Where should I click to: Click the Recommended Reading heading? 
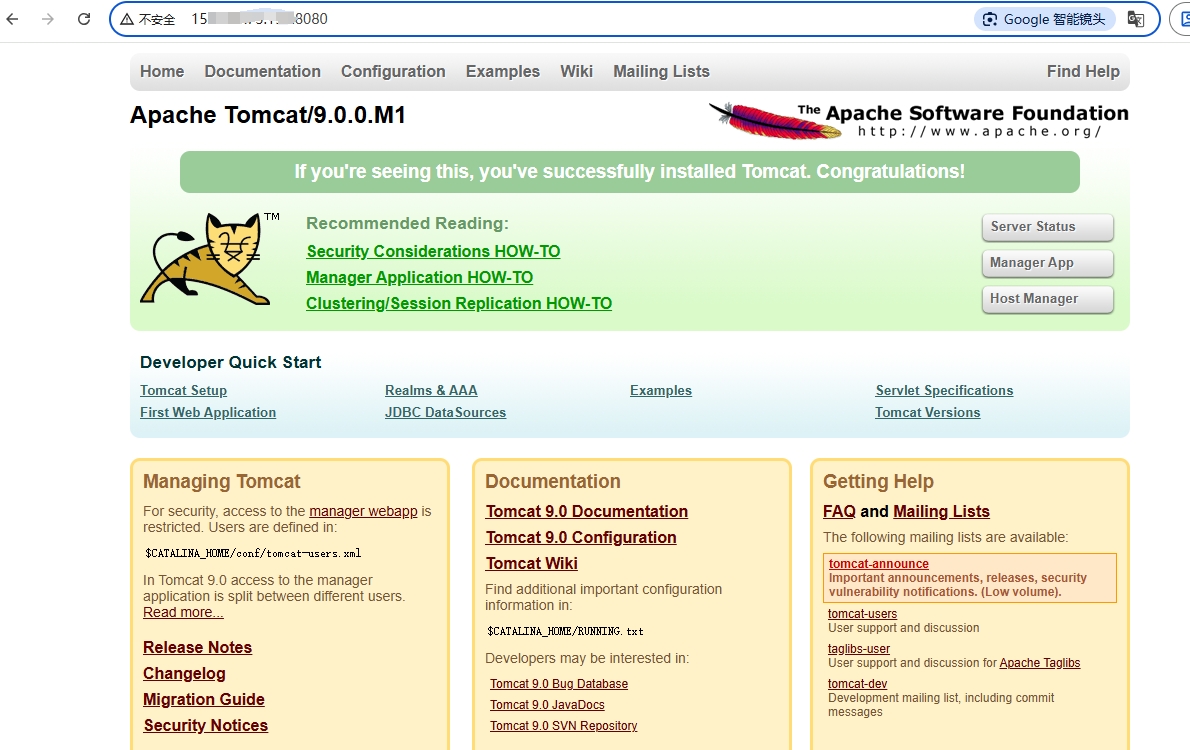[x=408, y=223]
